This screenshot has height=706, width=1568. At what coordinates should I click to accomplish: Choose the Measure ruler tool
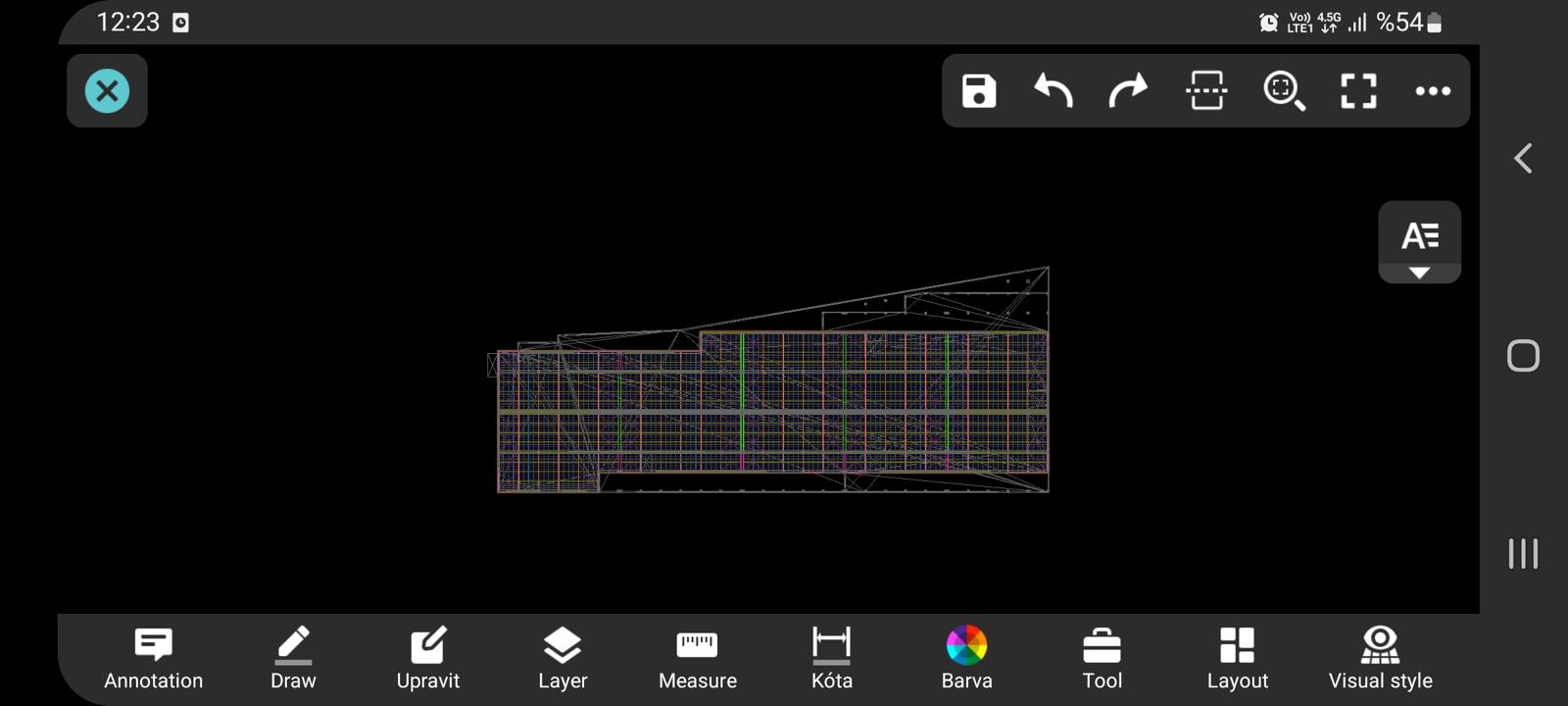tap(698, 659)
